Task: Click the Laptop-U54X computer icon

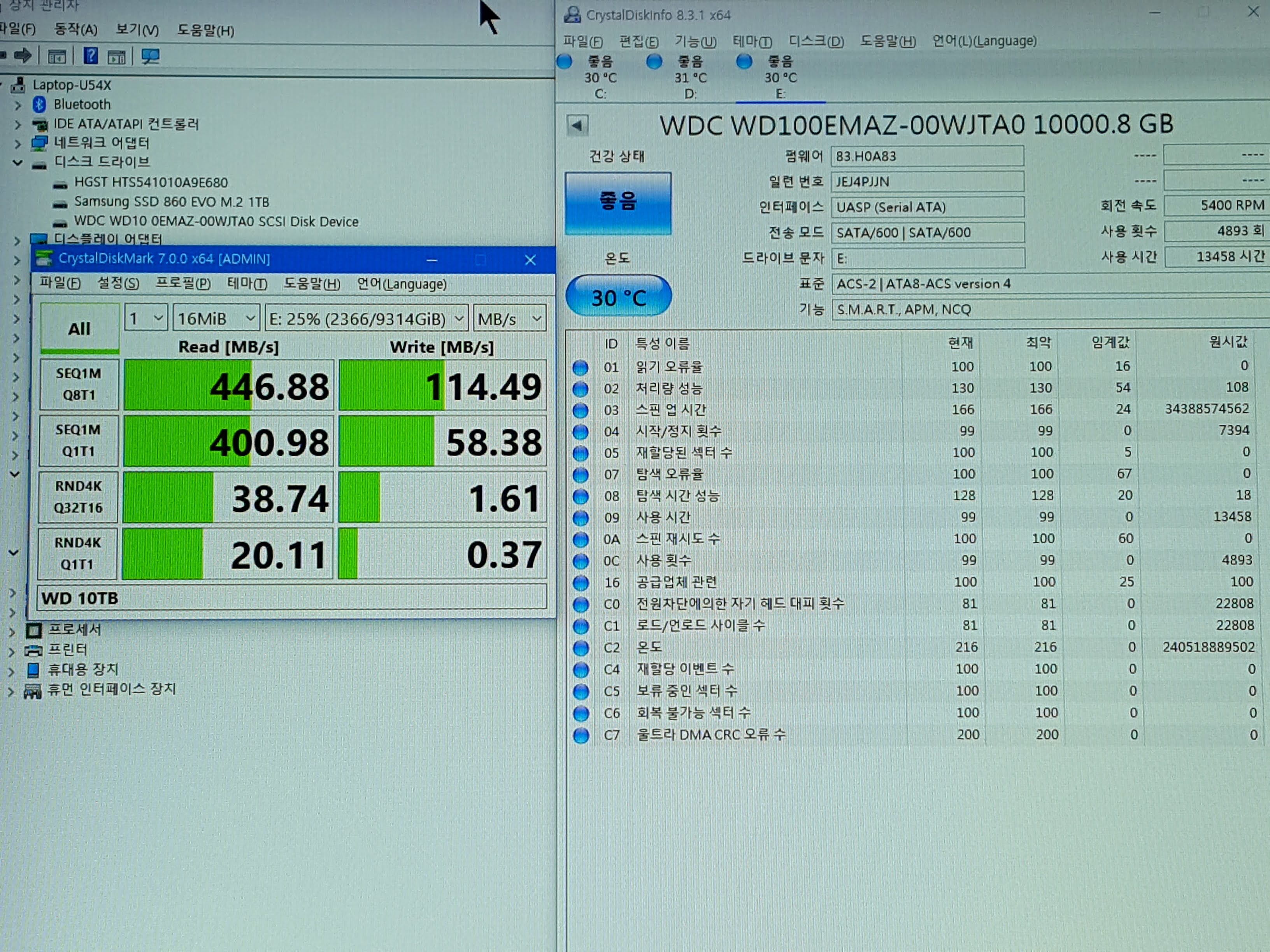Action: 18,85
